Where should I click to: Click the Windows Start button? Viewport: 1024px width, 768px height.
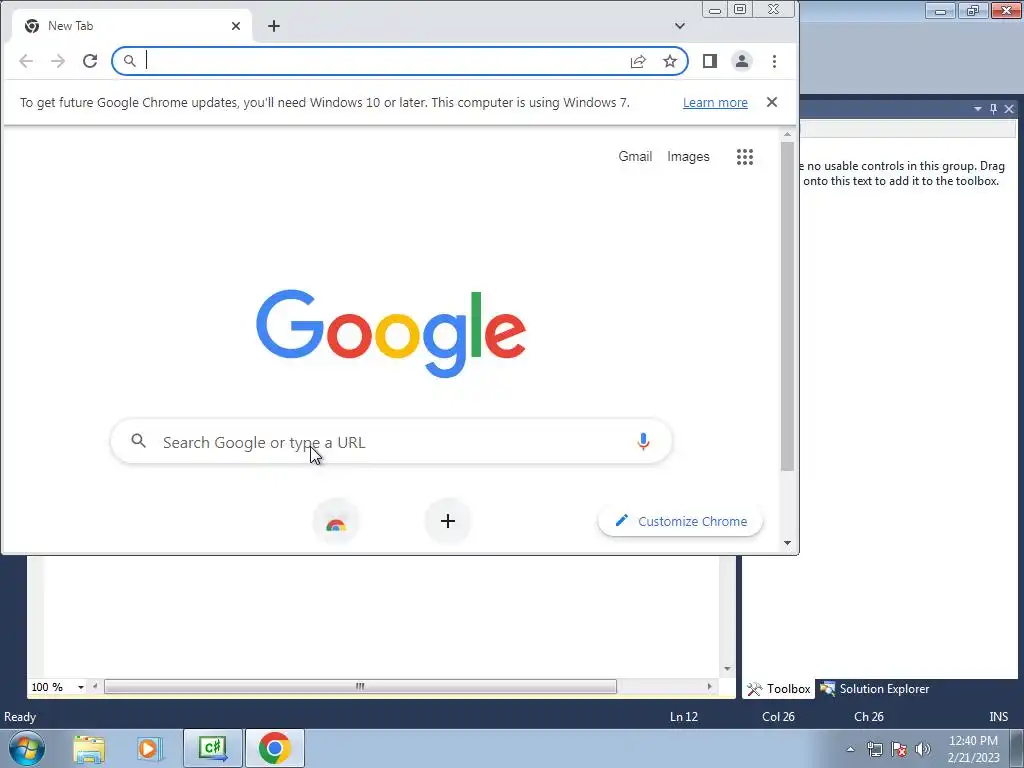coord(27,748)
